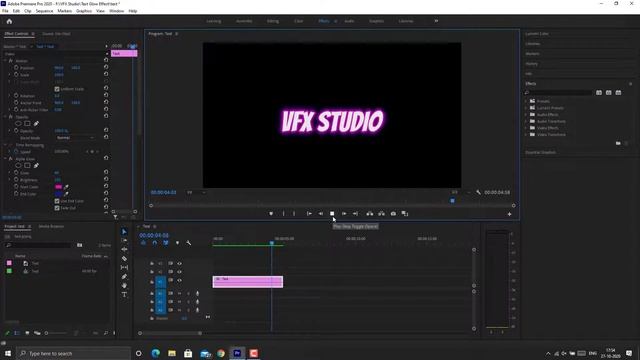The height and width of the screenshot is (360, 640).
Task: Toggle Uniform Scale checkbox
Action: pos(57,89)
